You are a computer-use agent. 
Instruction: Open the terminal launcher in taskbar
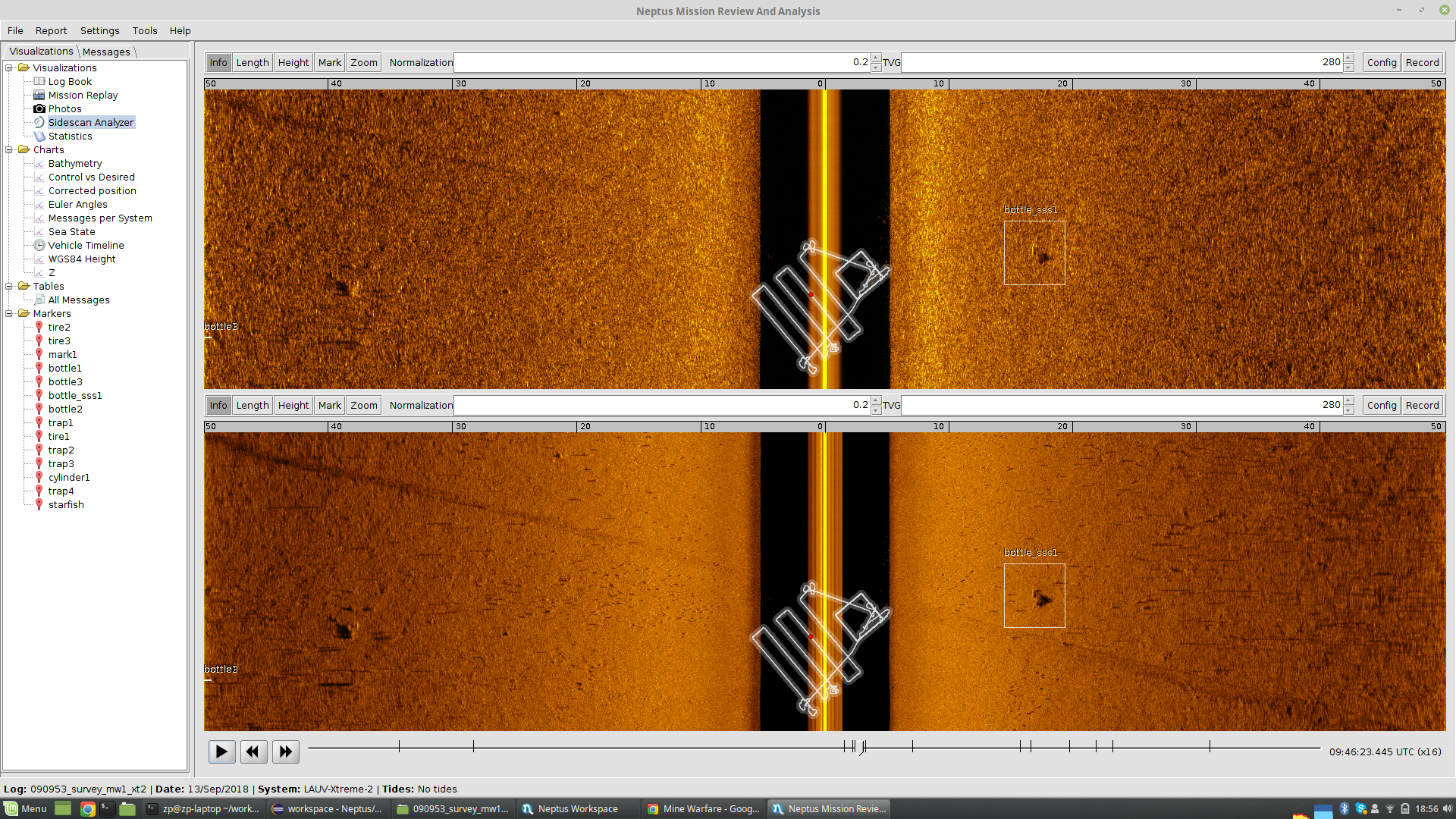pos(107,809)
